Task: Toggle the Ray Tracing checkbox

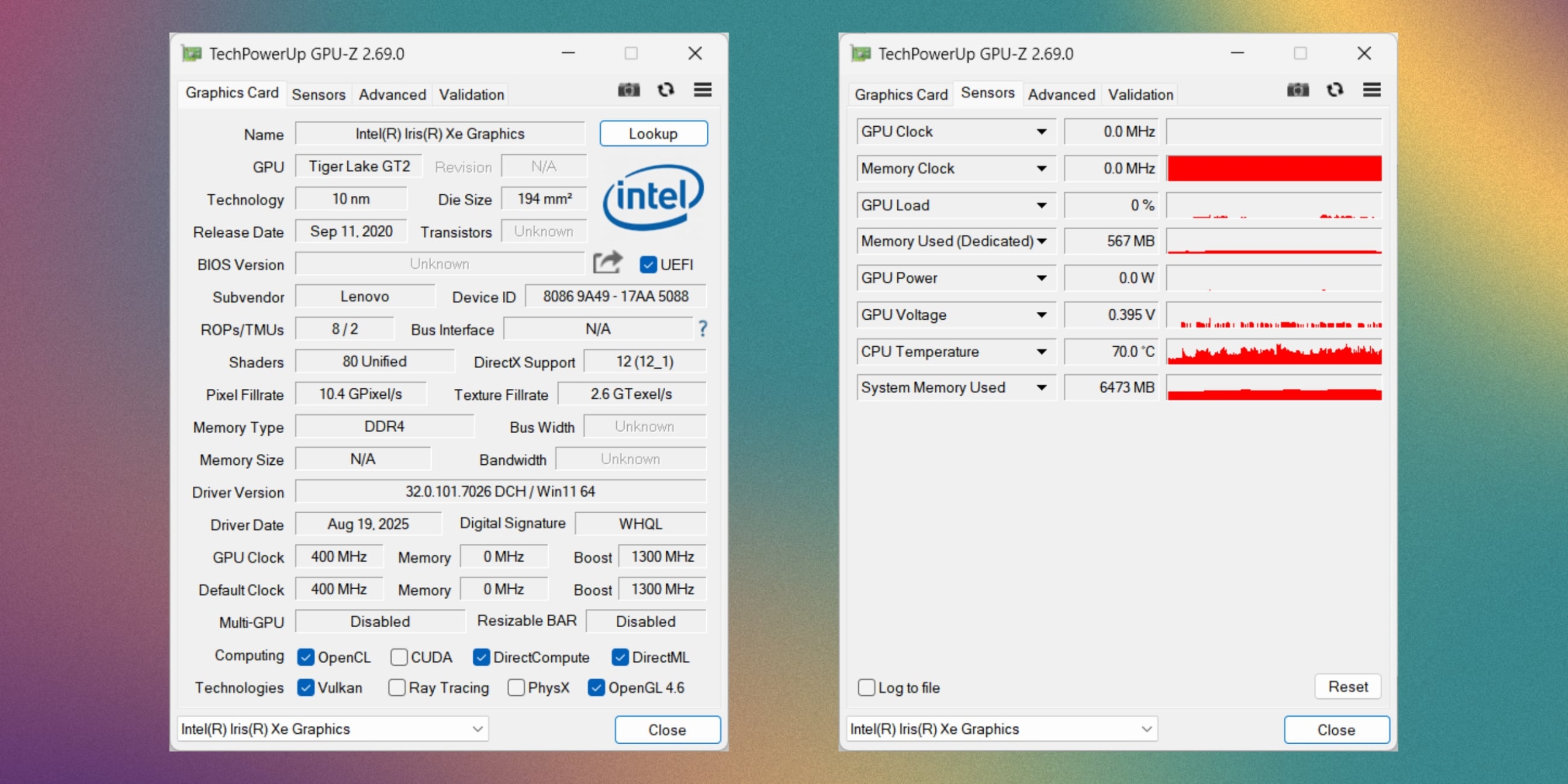Action: [397, 688]
